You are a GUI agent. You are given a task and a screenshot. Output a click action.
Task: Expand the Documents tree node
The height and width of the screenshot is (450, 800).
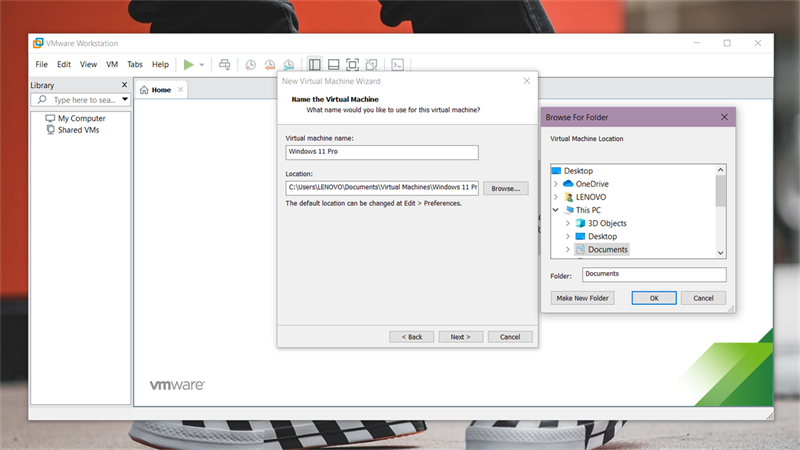click(x=567, y=249)
